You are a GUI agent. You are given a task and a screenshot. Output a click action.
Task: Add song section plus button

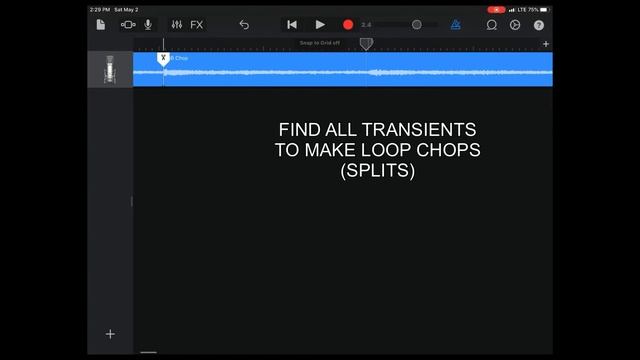pos(546,44)
